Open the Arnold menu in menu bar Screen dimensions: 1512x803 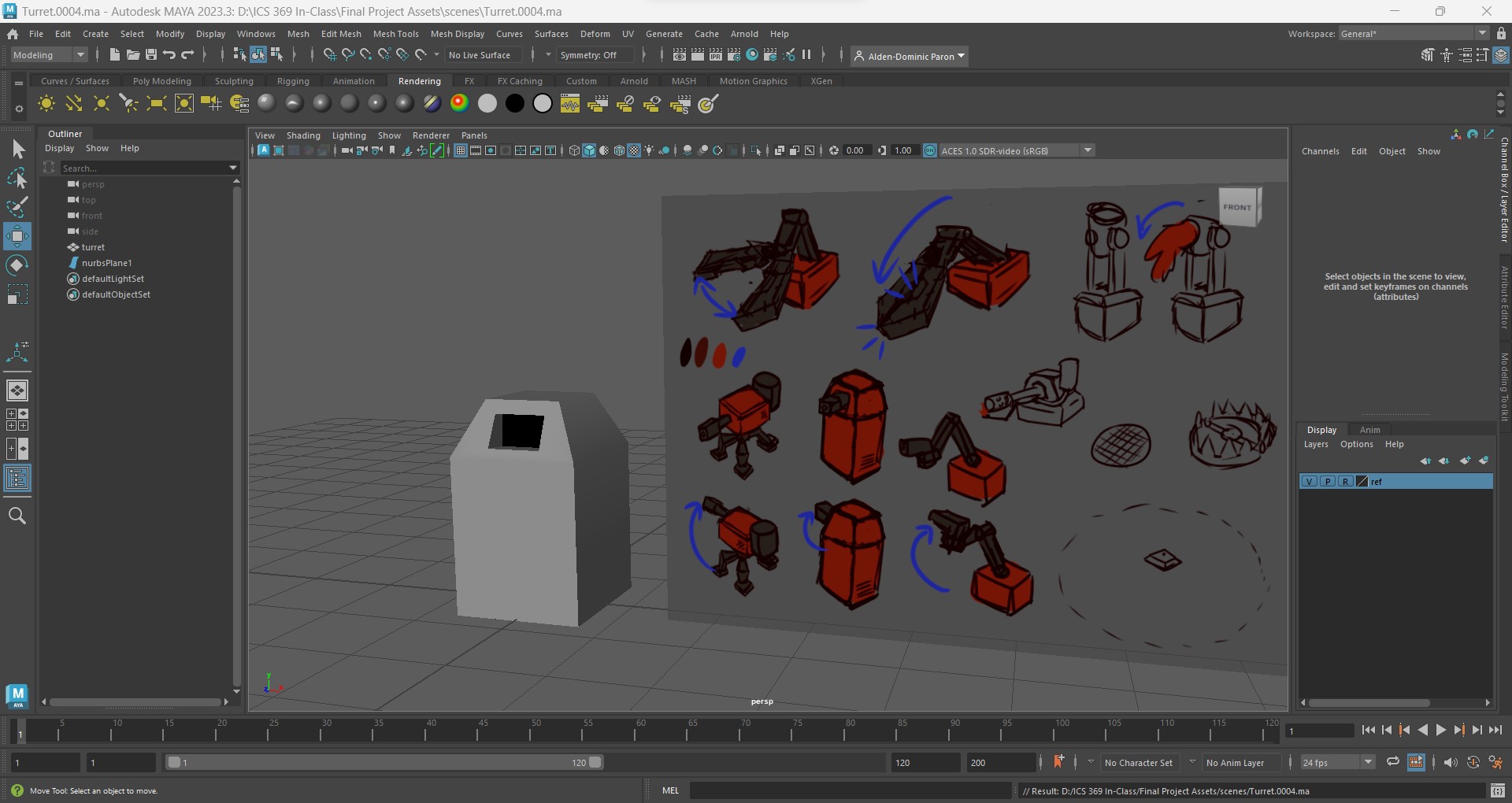click(x=744, y=34)
